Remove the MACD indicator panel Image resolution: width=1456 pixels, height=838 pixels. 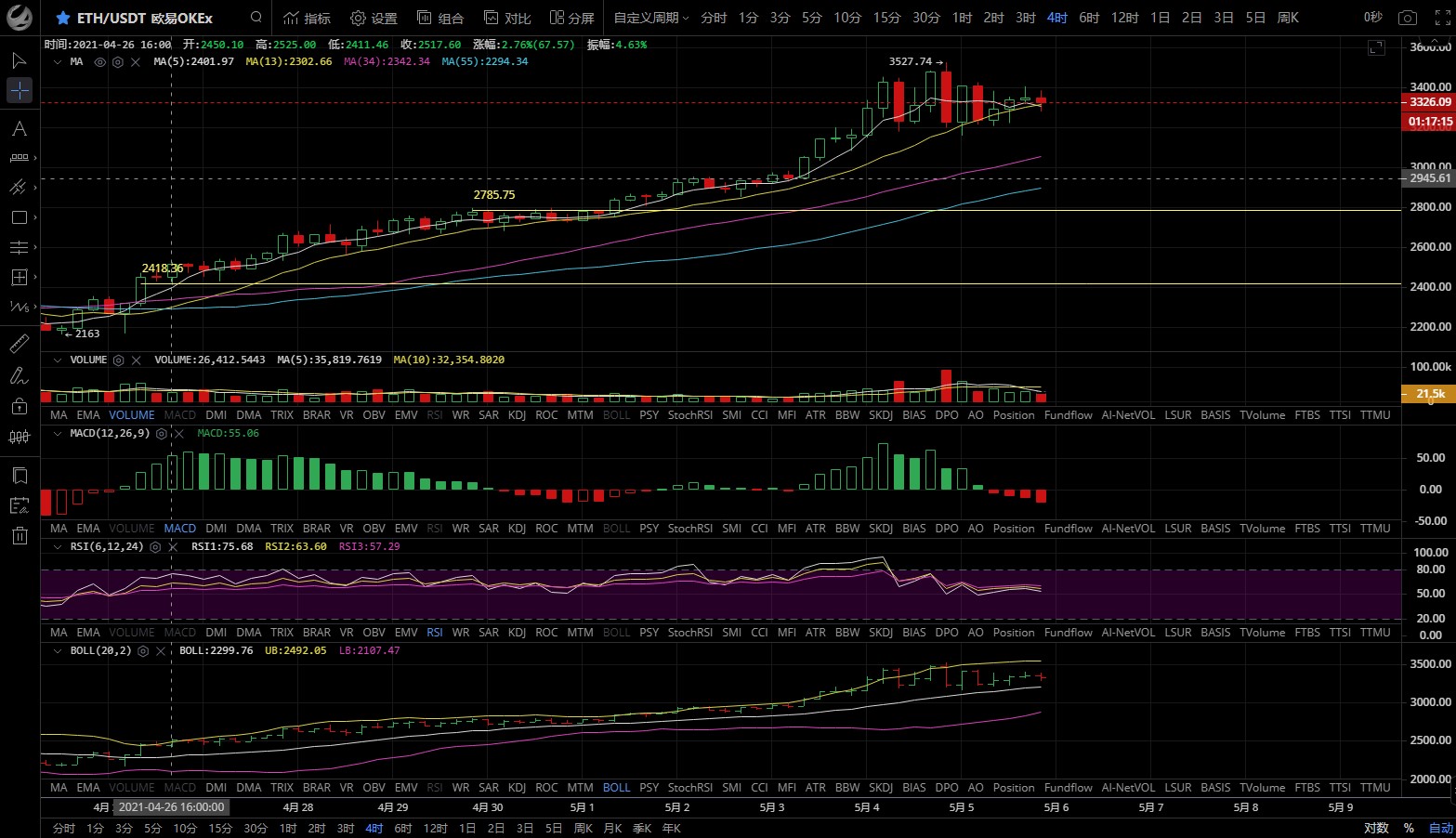pyautogui.click(x=178, y=434)
